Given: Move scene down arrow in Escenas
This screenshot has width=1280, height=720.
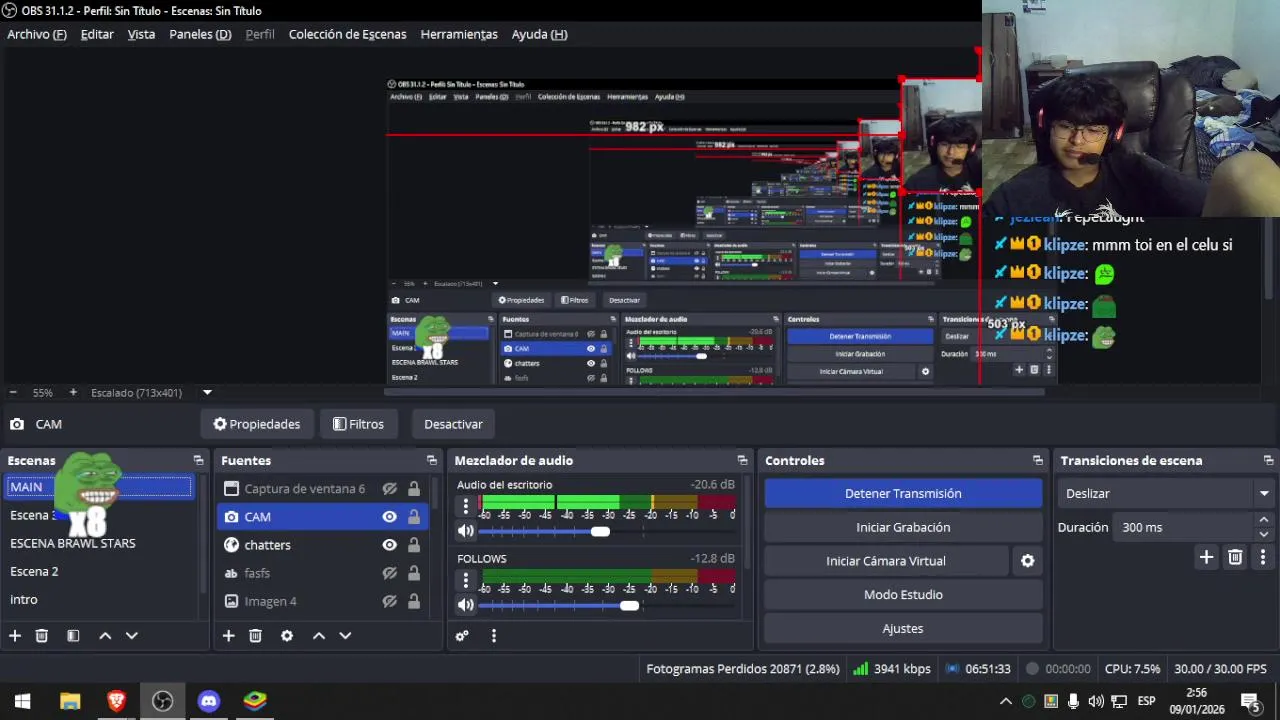Looking at the screenshot, I should (131, 636).
